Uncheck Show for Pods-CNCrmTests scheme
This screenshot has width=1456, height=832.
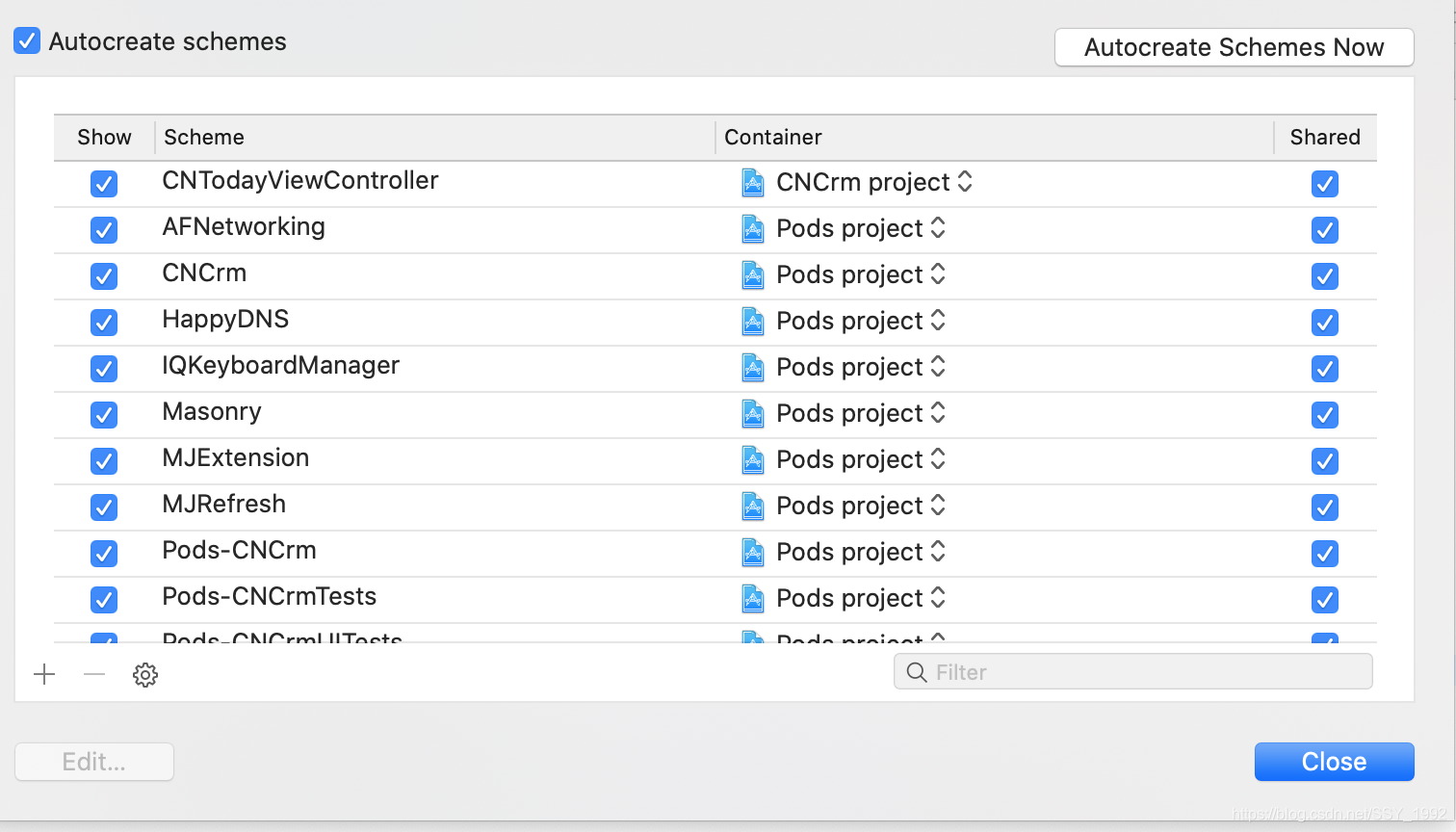104,600
